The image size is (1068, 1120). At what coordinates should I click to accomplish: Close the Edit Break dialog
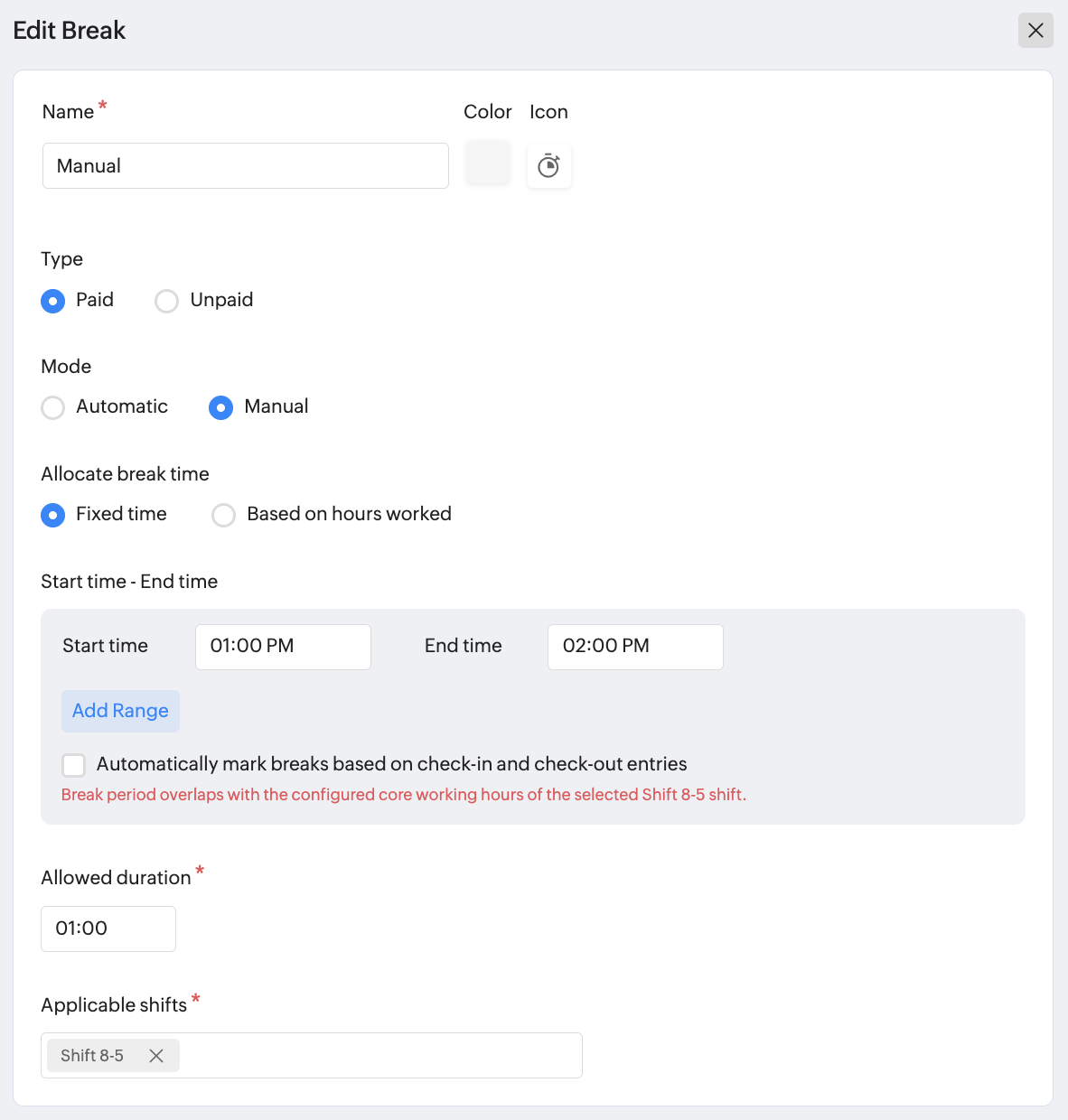pos(1035,31)
